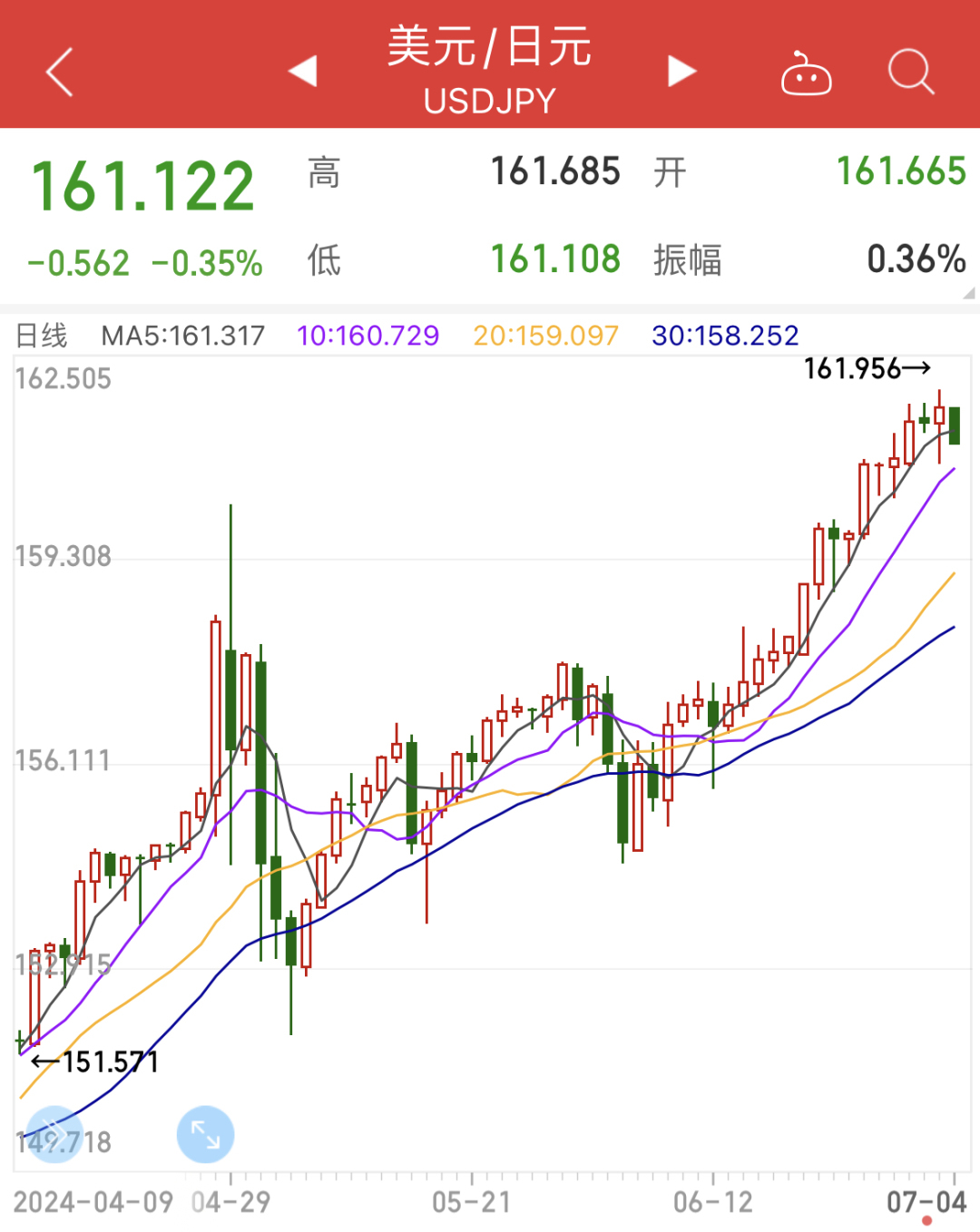
Task: Tap the 美元/日元 title
Action: coord(489,45)
